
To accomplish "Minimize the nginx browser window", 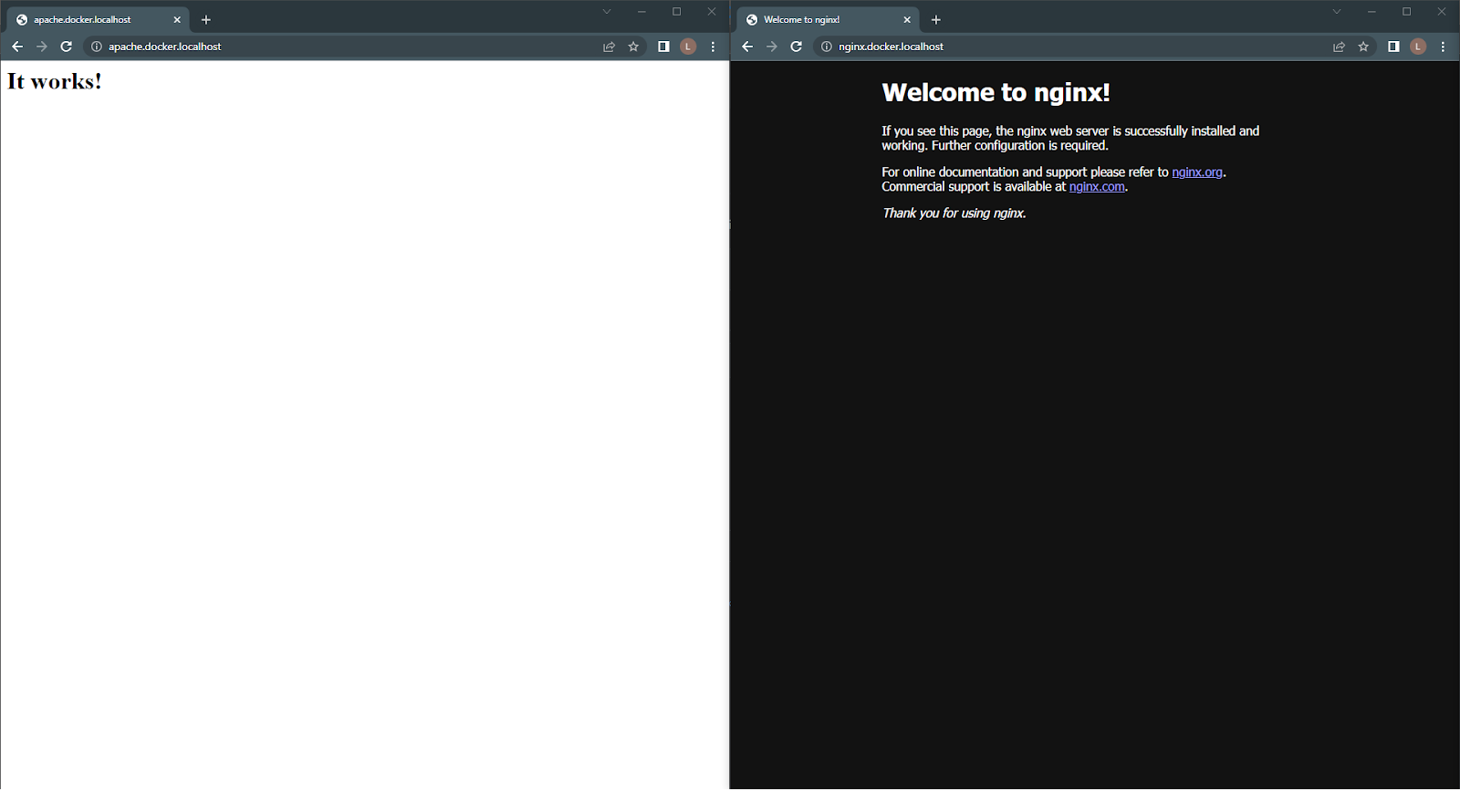I will (1371, 12).
